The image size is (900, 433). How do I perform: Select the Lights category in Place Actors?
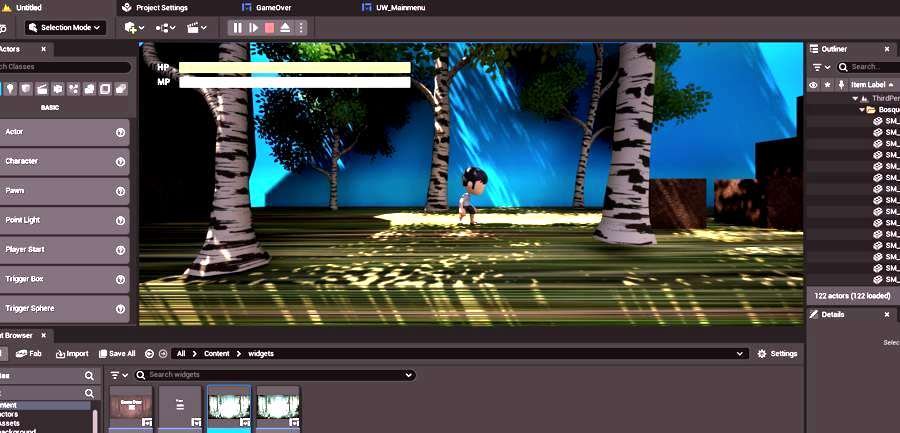[x=10, y=89]
